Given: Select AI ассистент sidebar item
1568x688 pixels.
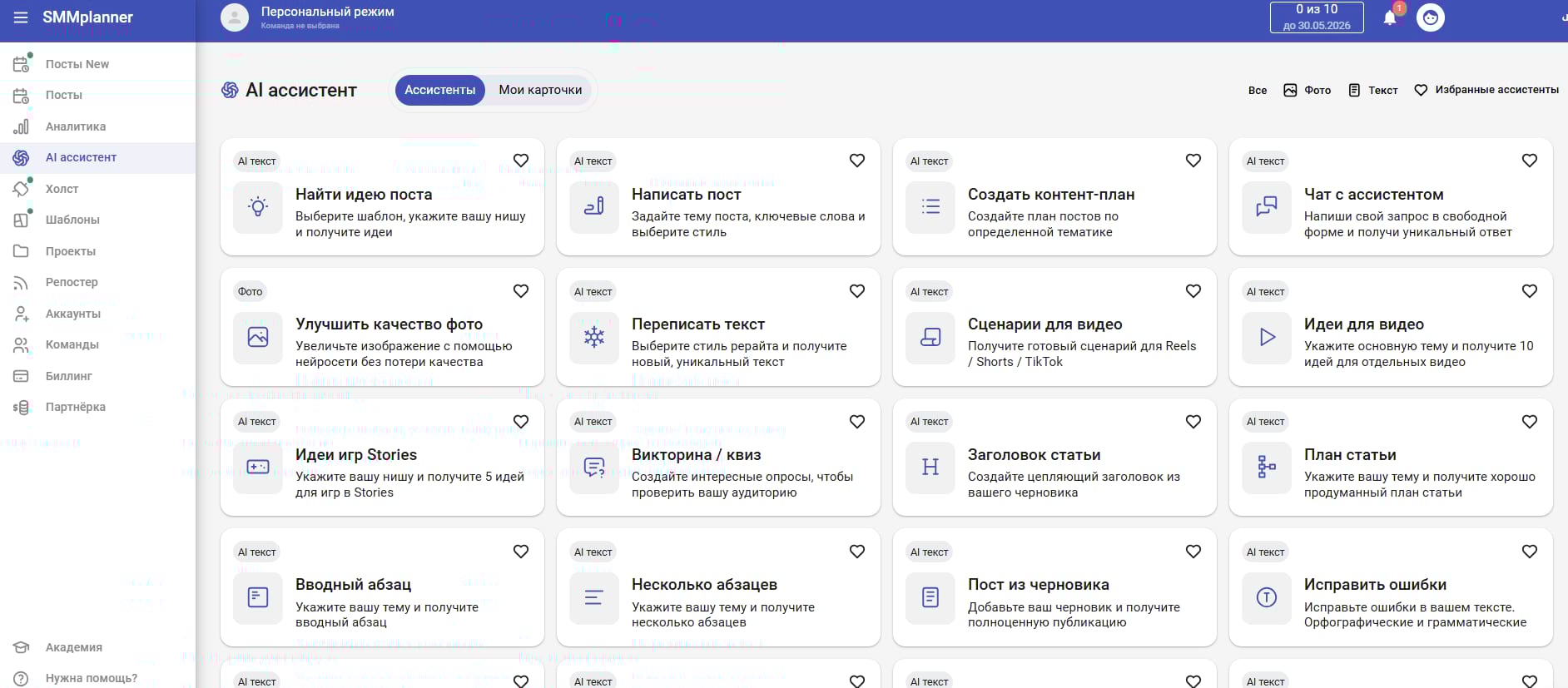Looking at the screenshot, I should [x=97, y=157].
